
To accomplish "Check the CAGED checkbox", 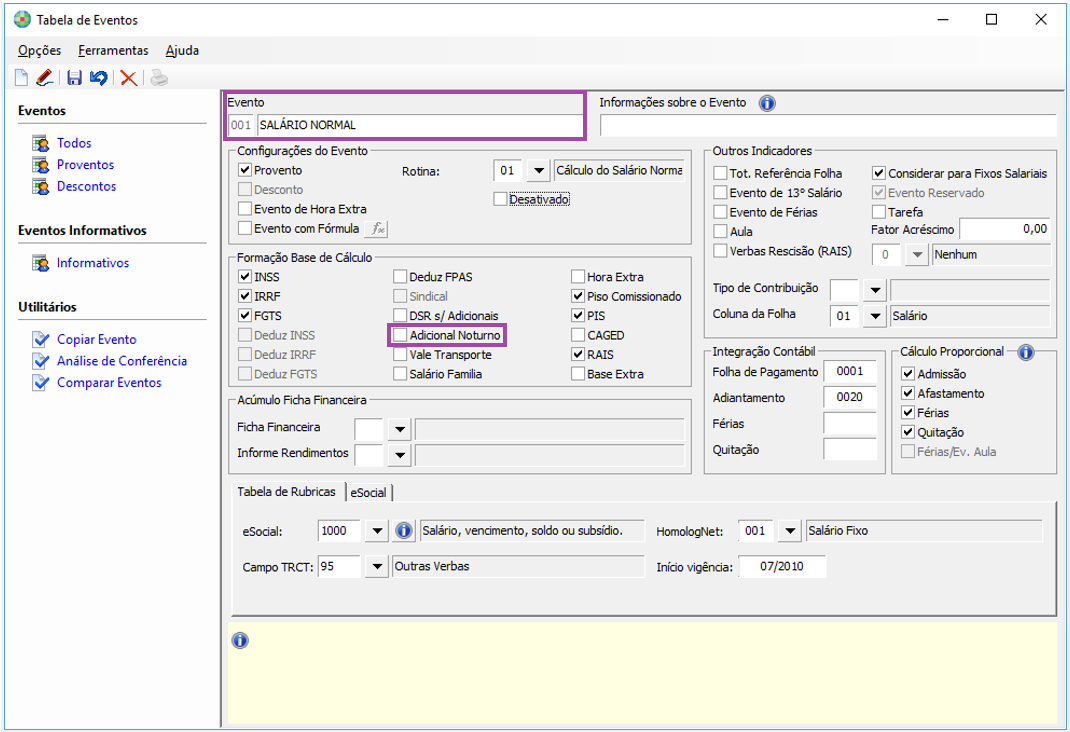I will pos(578,335).
